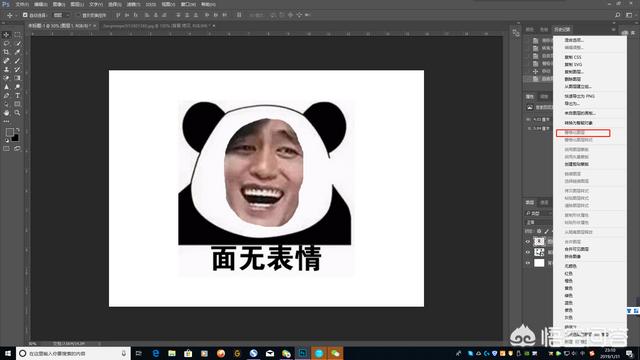Choose 拼合图像 in the context menu
The image size is (640, 360).
pos(573,256)
